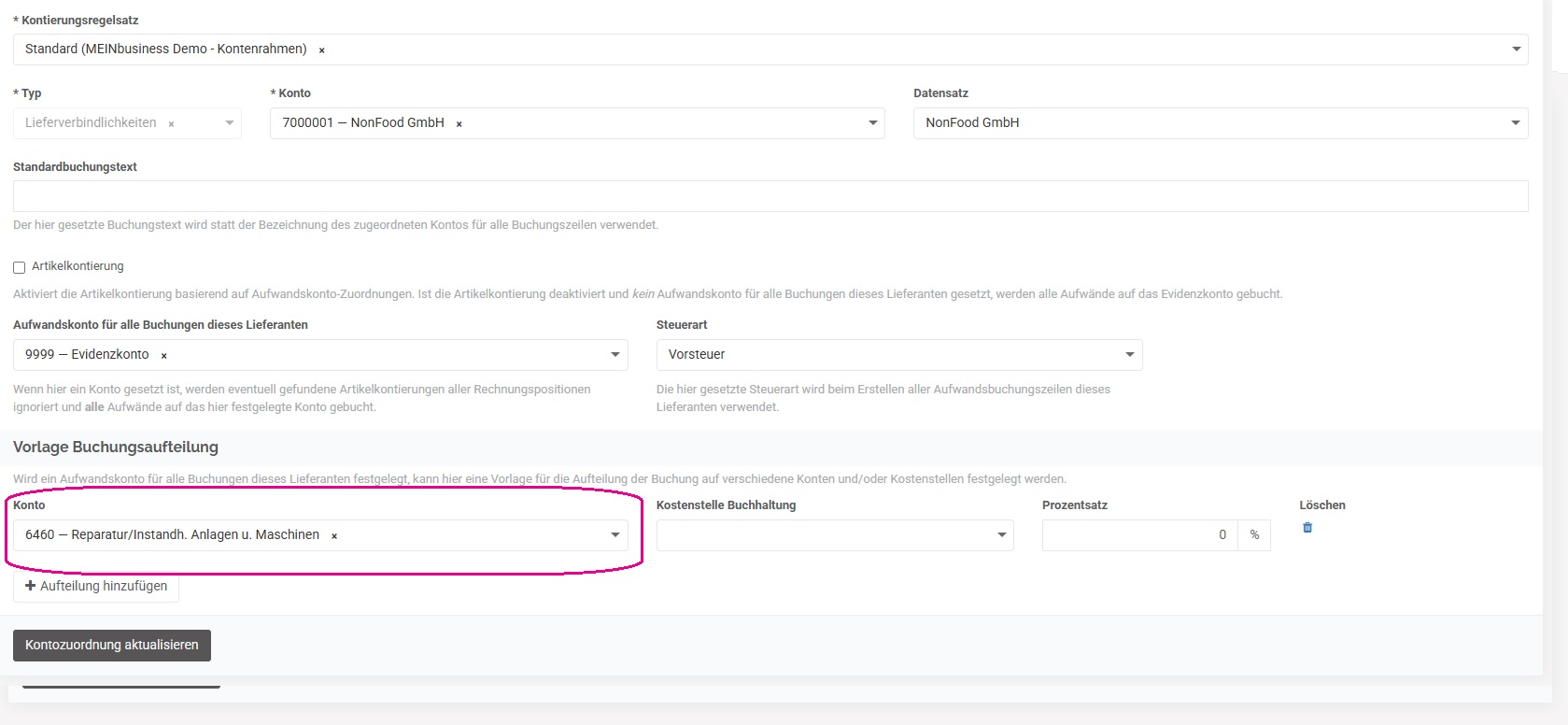The width and height of the screenshot is (1568, 725).
Task: Open the Datensatz NonFood GmbH dropdown
Action: (x=1517, y=122)
